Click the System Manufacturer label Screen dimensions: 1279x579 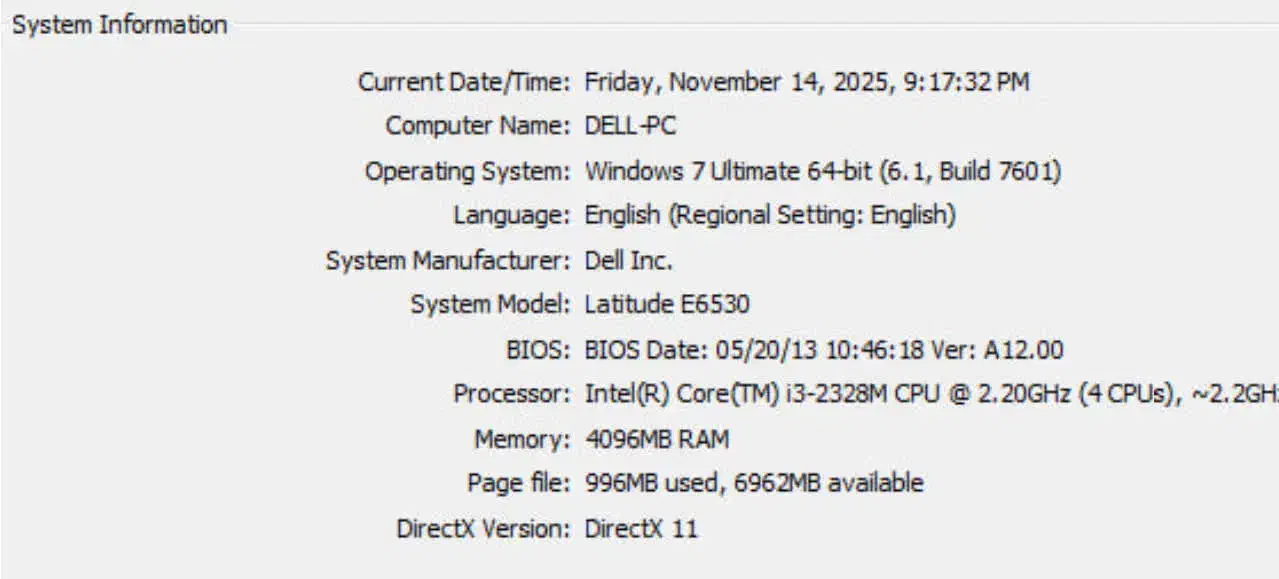448,262
